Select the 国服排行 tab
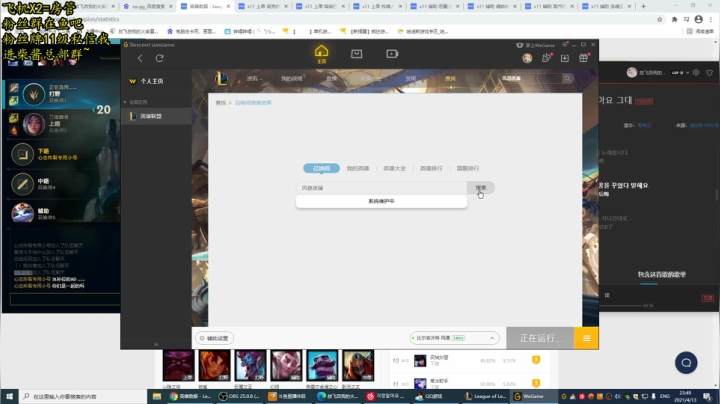720x404 pixels. (x=468, y=168)
